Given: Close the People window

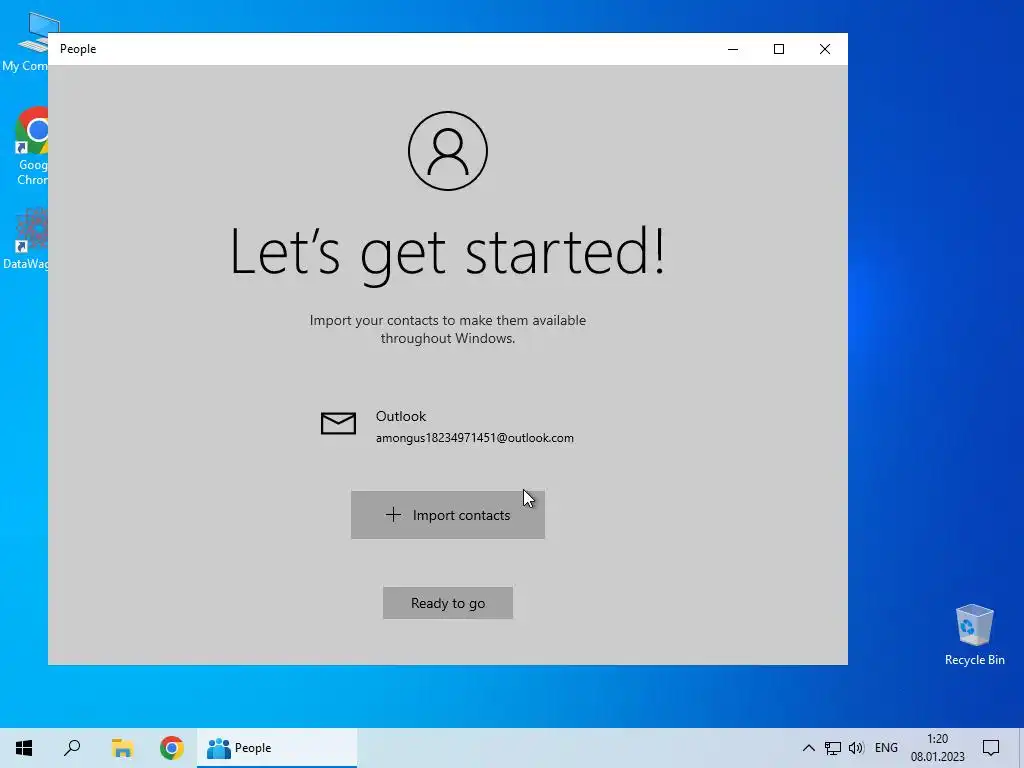Looking at the screenshot, I should coord(825,49).
